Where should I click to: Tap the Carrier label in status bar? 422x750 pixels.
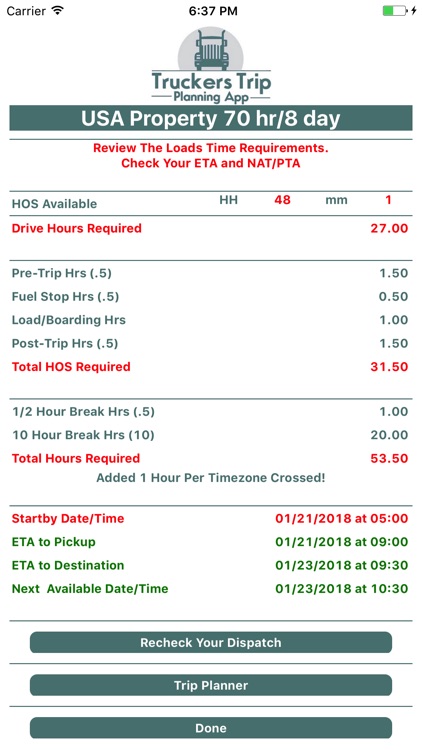point(26,11)
